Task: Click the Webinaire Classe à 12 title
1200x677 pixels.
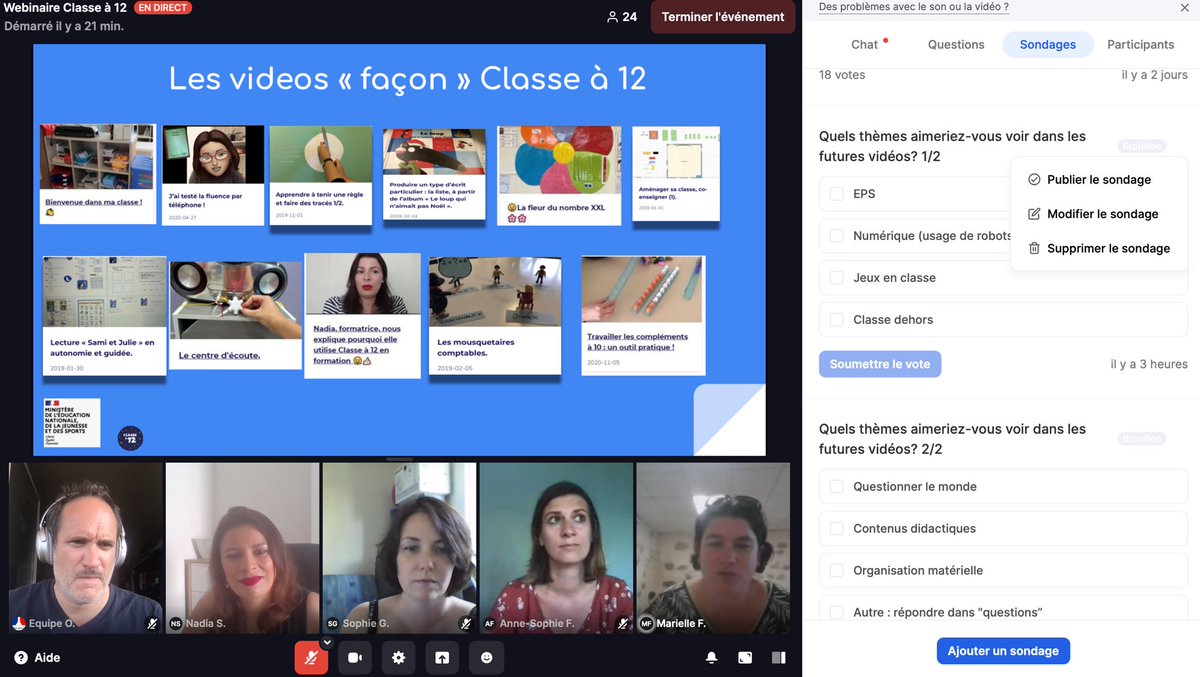Action: point(65,8)
